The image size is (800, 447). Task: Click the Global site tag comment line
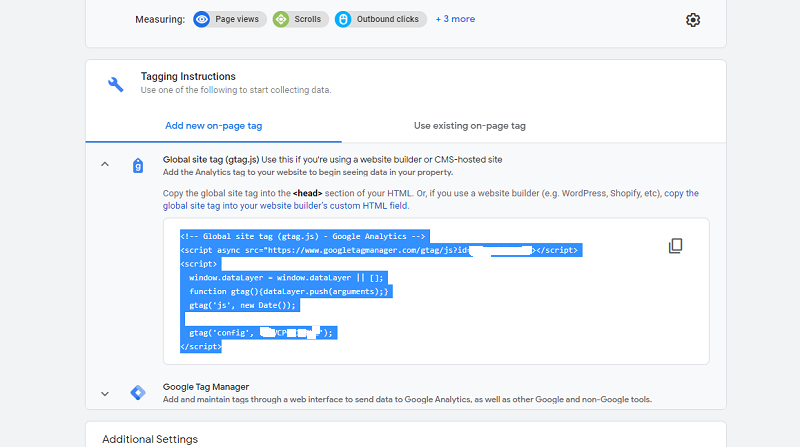(305, 236)
